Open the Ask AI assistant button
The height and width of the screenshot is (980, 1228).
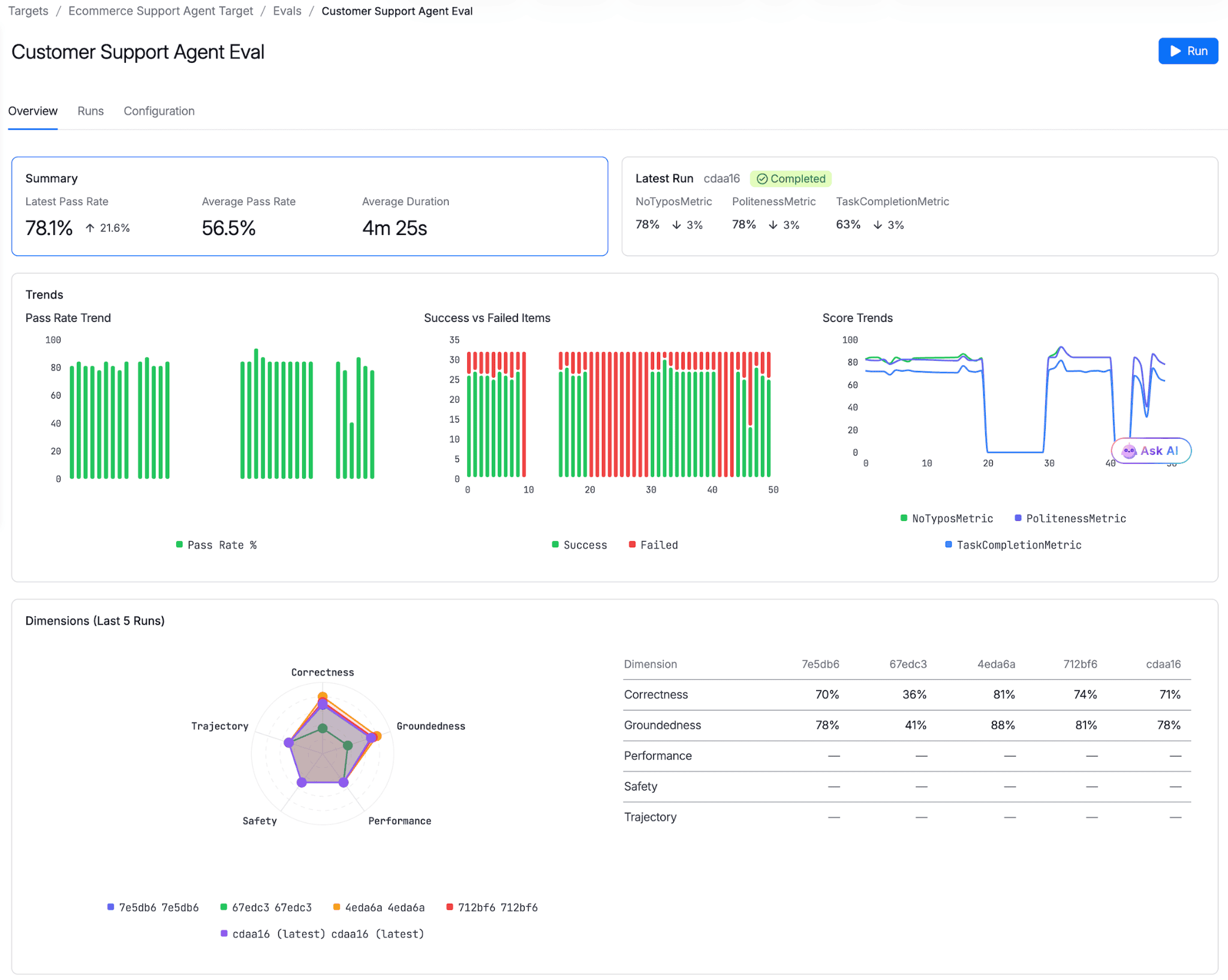point(1151,451)
